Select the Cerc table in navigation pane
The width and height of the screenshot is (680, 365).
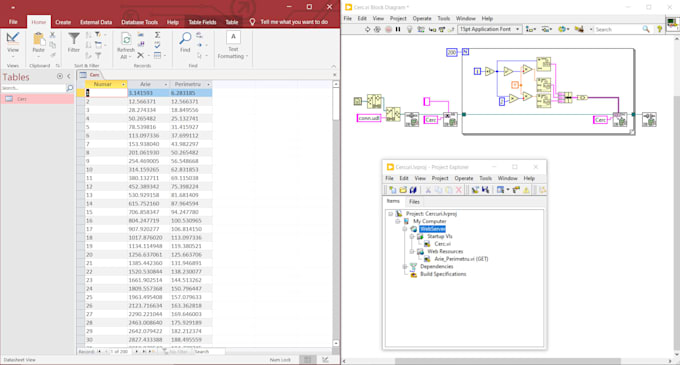(x=37, y=99)
